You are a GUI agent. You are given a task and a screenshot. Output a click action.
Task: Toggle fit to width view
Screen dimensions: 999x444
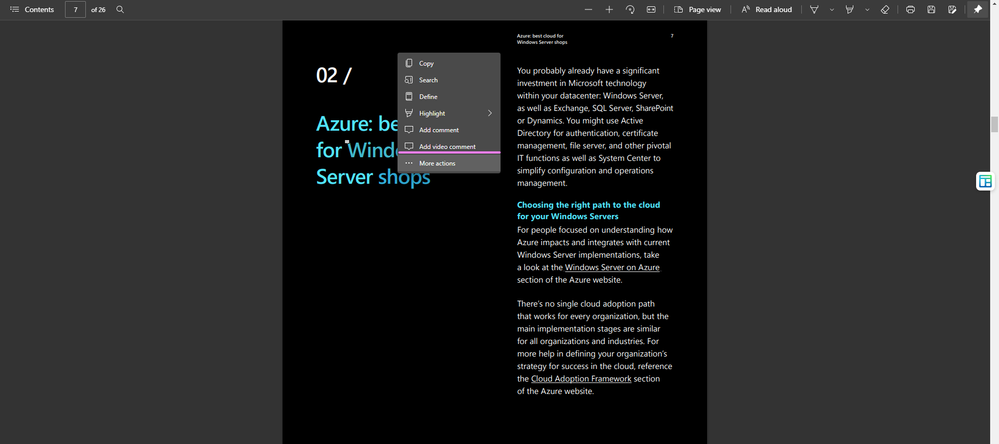pyautogui.click(x=651, y=10)
